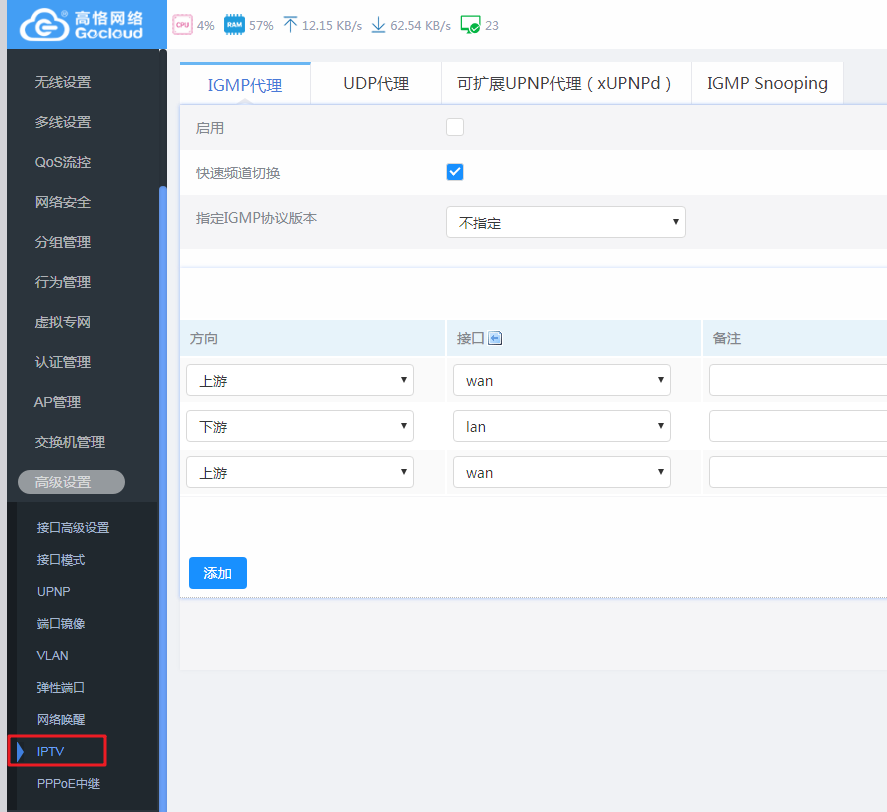Collapse the 高级设置 menu section
887x812 pixels.
[71, 482]
